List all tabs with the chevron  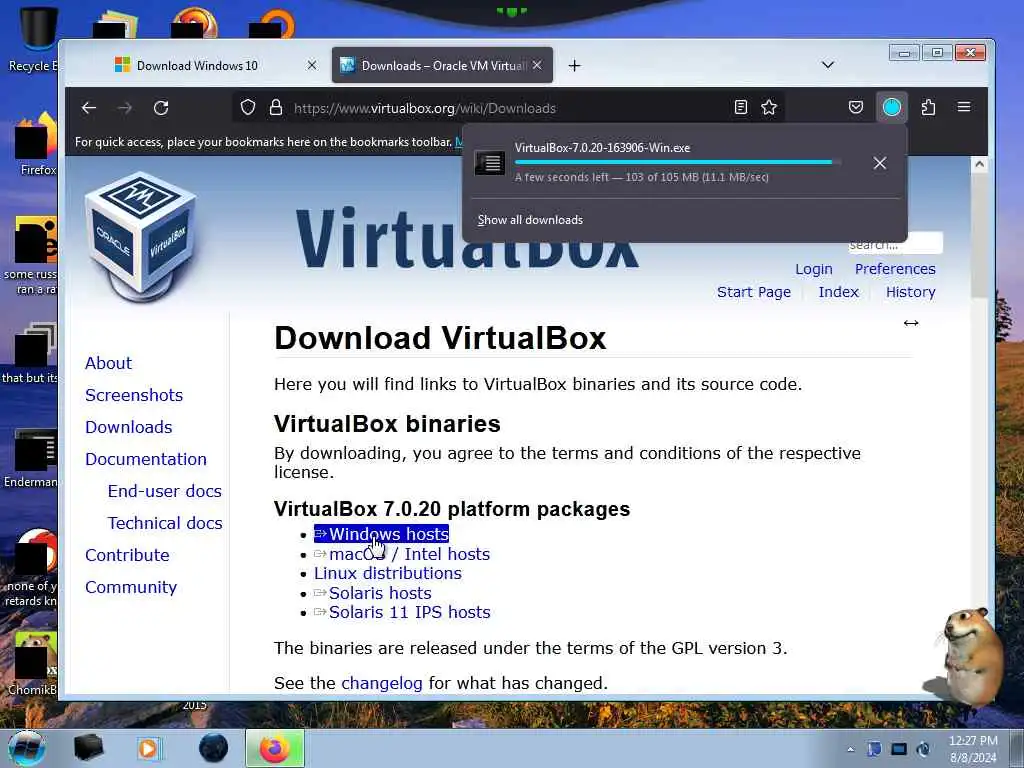(827, 65)
